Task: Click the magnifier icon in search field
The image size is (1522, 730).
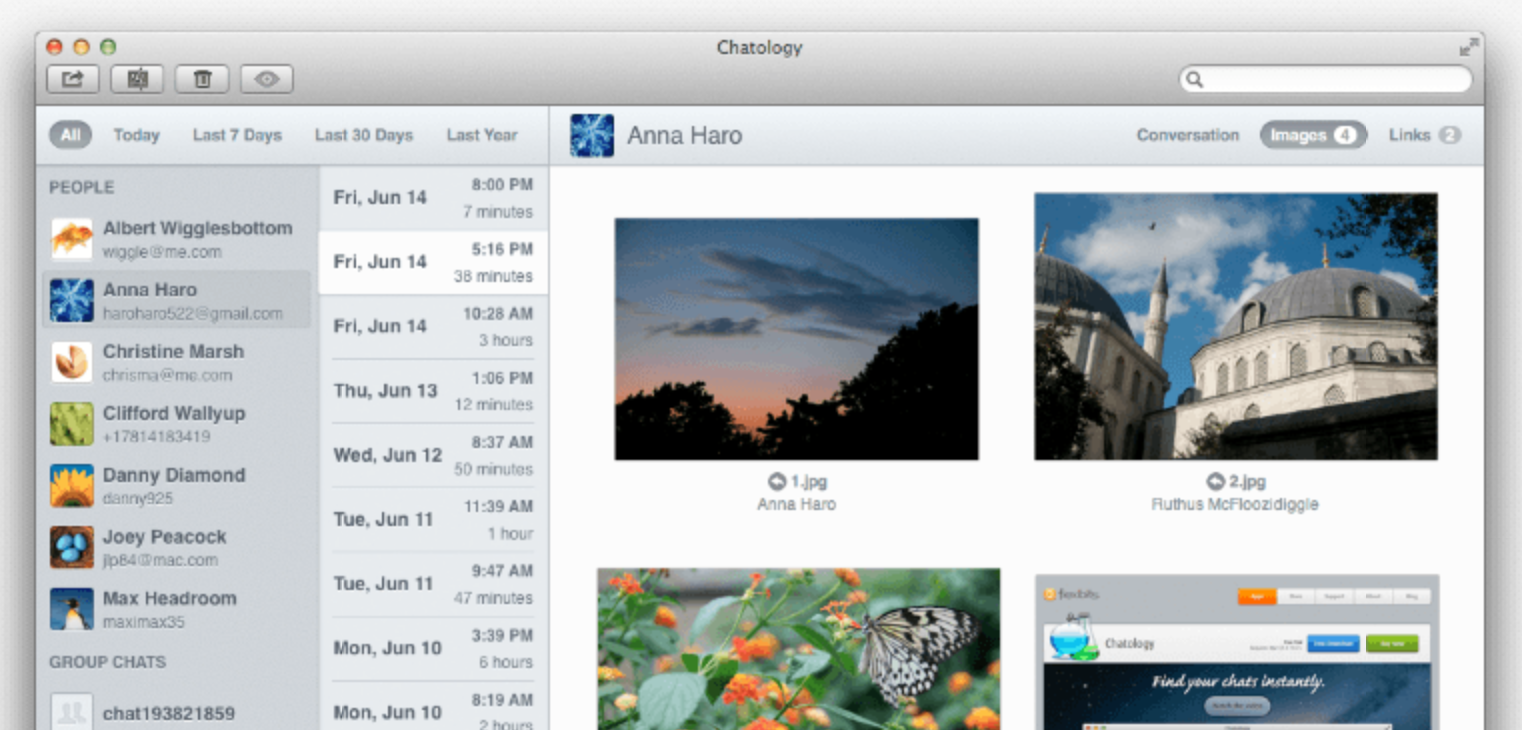Action: tap(1194, 80)
